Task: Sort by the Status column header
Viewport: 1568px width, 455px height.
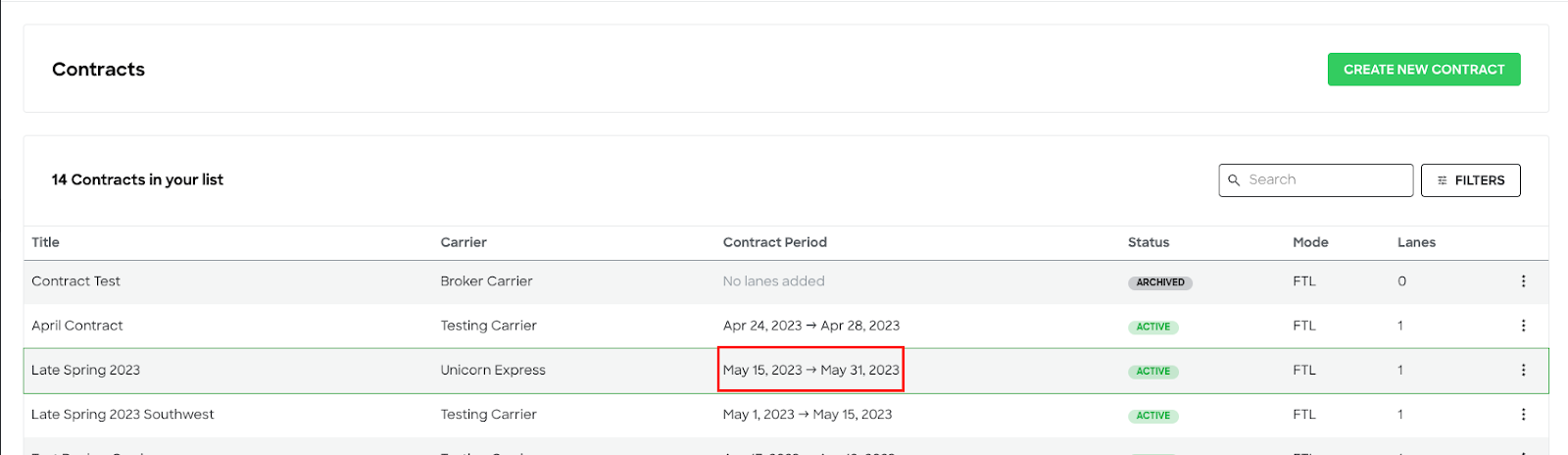Action: [1149, 242]
